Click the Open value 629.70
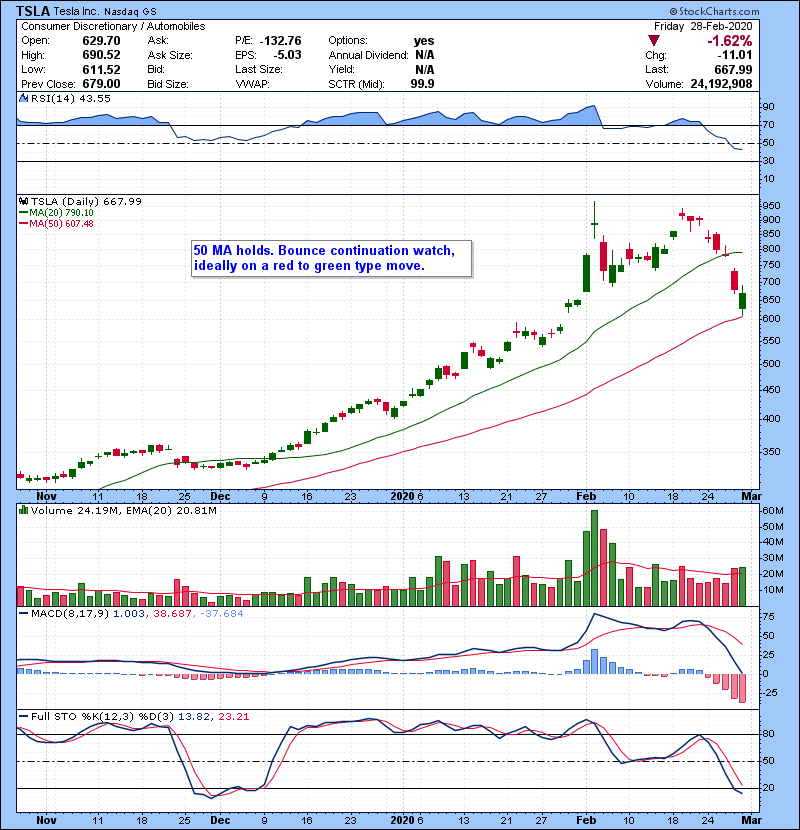800x830 pixels. (x=101, y=41)
